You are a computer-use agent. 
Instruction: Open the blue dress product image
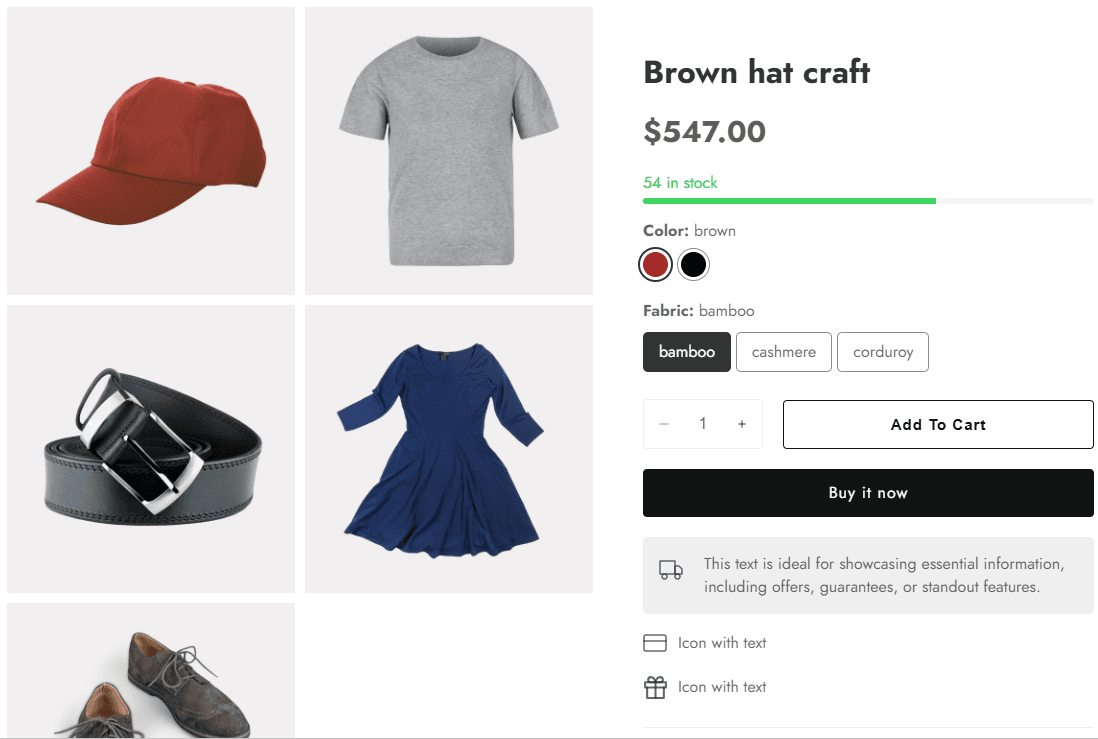coord(449,449)
